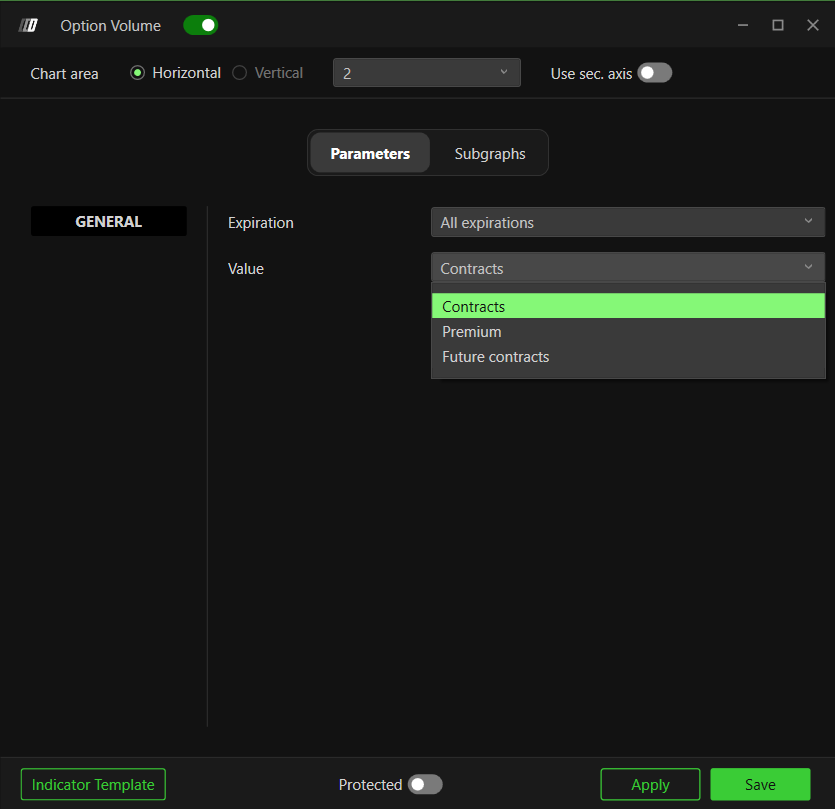
Task: Open the Indicator Template button
Action: 93,784
